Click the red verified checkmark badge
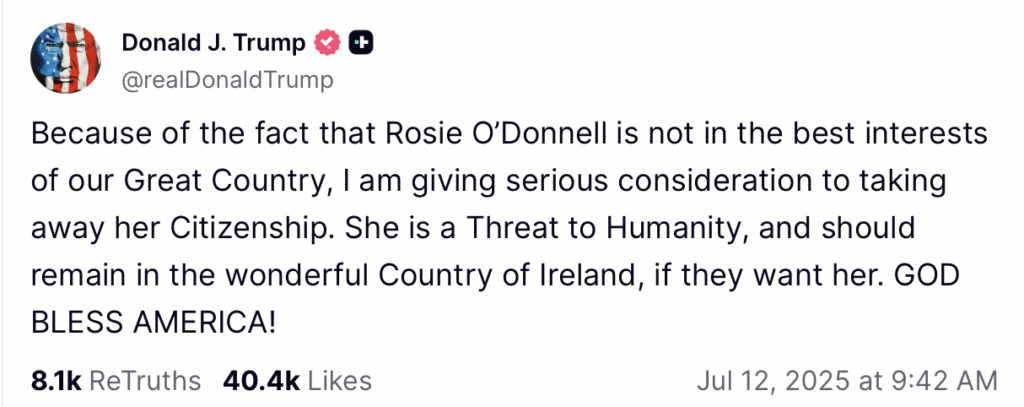Viewport: 1024px width, 407px height. tap(328, 43)
